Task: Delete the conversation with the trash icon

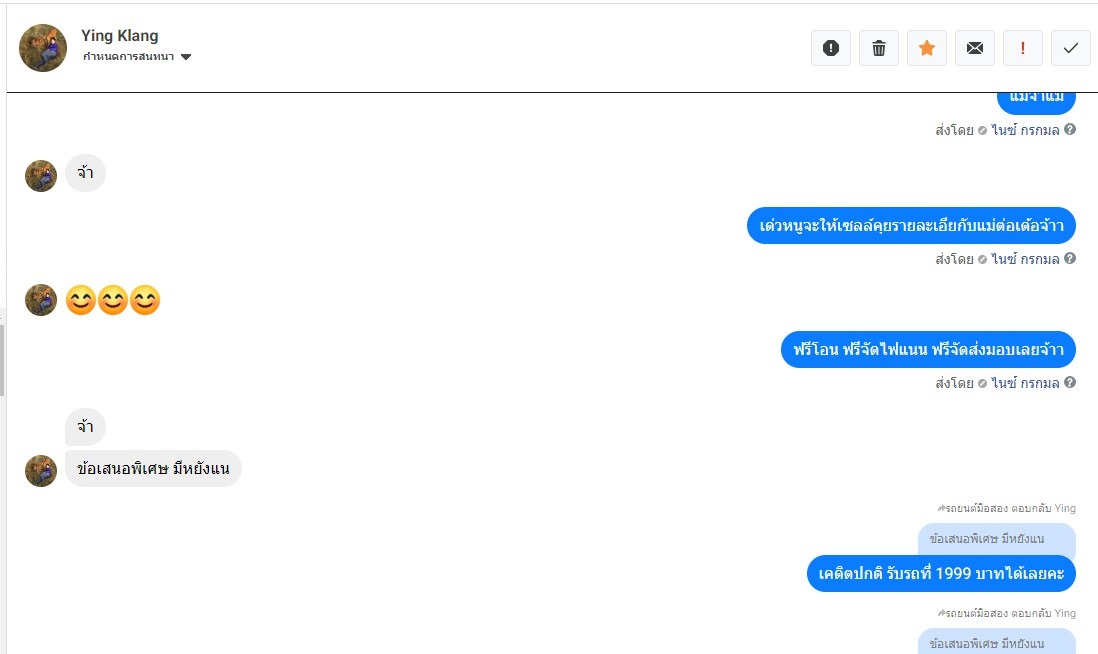Action: (879, 48)
